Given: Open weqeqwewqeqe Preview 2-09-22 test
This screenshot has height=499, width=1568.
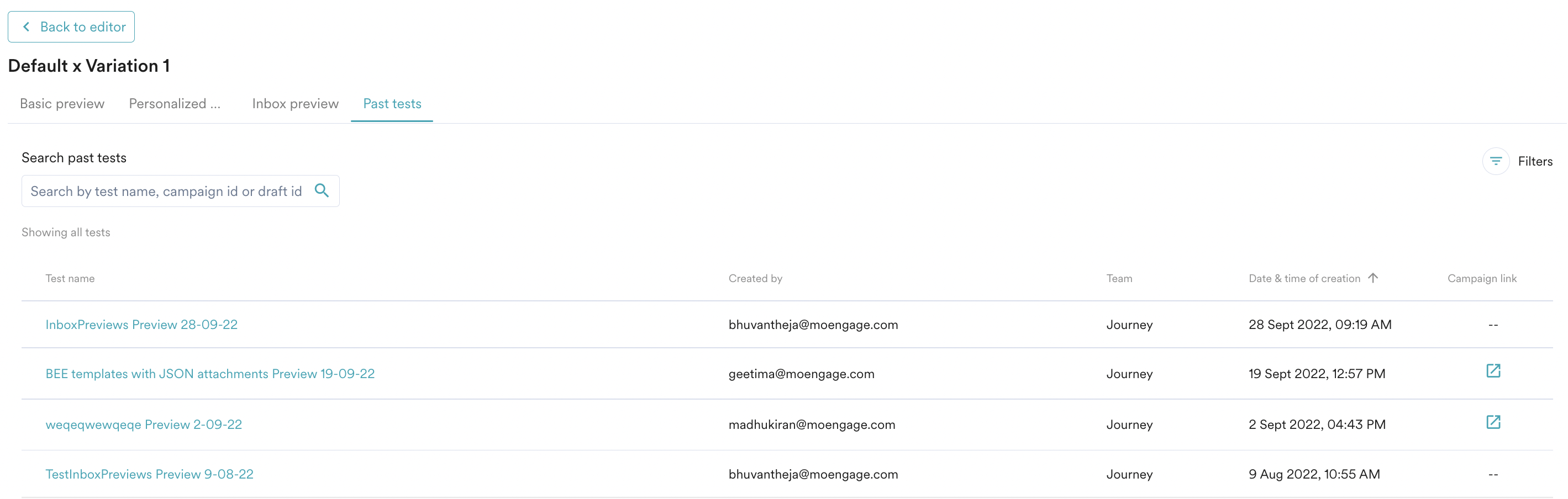Looking at the screenshot, I should [x=144, y=424].
